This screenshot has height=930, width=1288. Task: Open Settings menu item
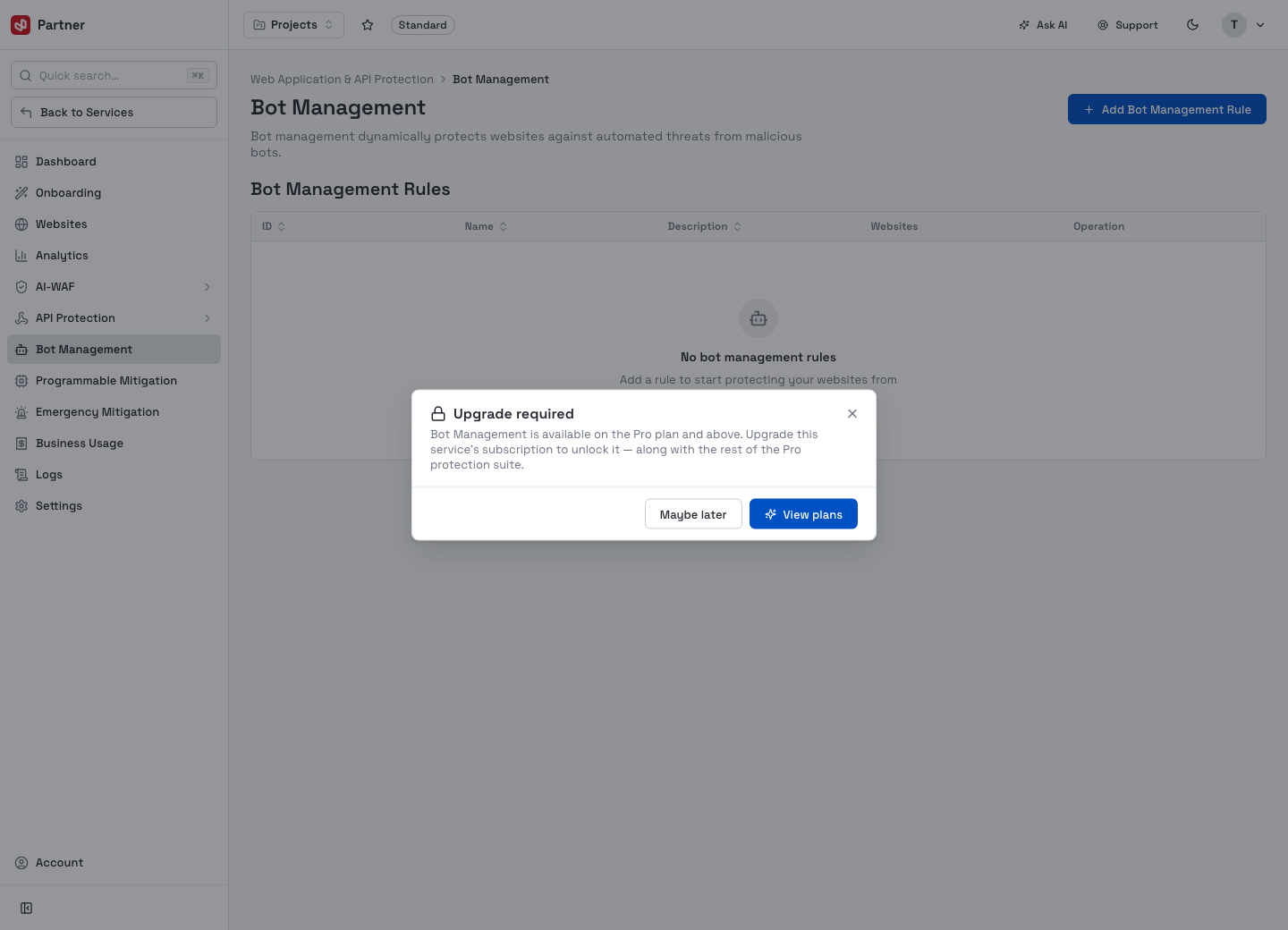click(114, 506)
